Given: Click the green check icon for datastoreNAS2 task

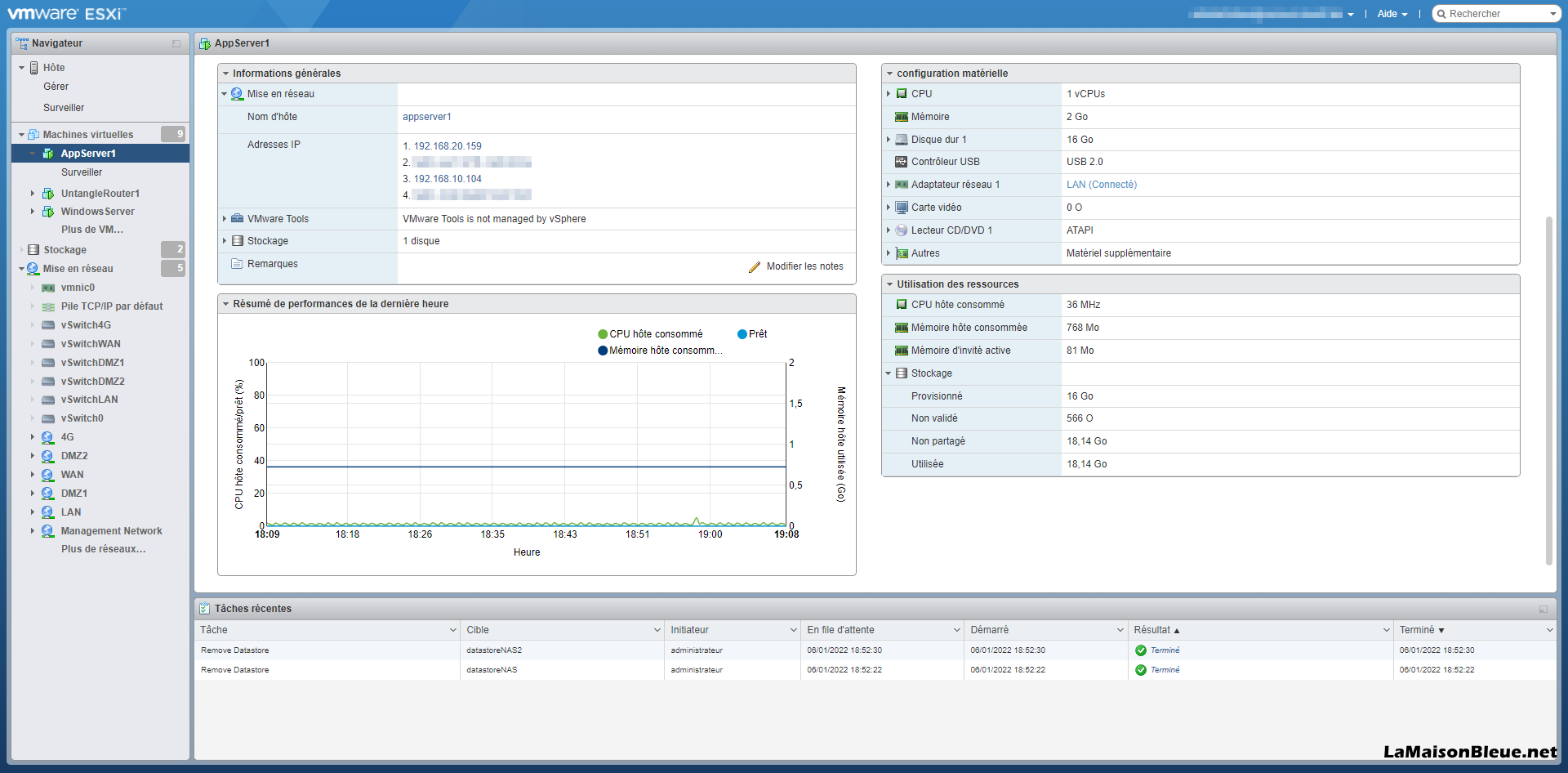Looking at the screenshot, I should [1141, 650].
